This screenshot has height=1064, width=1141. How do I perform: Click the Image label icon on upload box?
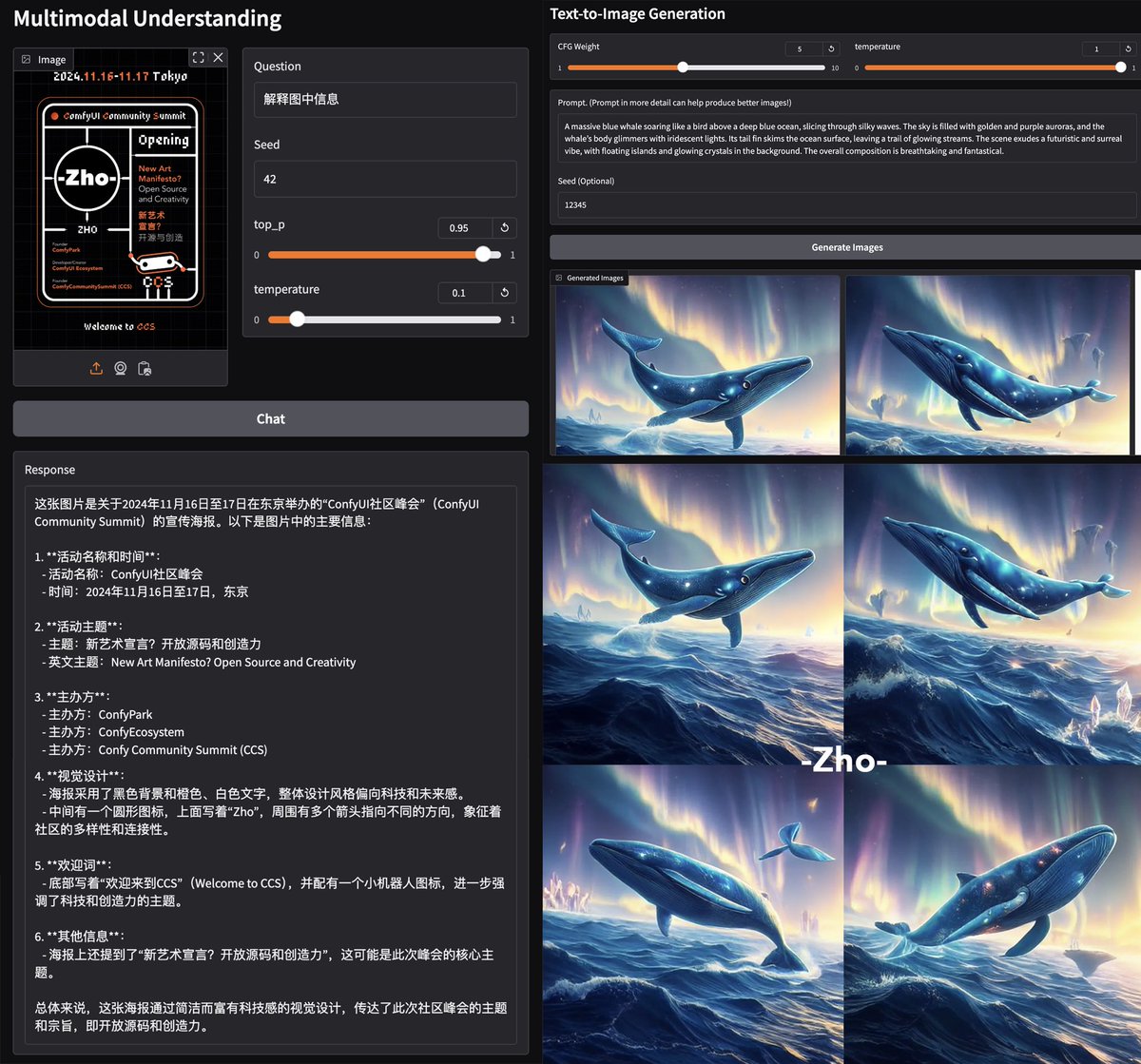[x=26, y=59]
